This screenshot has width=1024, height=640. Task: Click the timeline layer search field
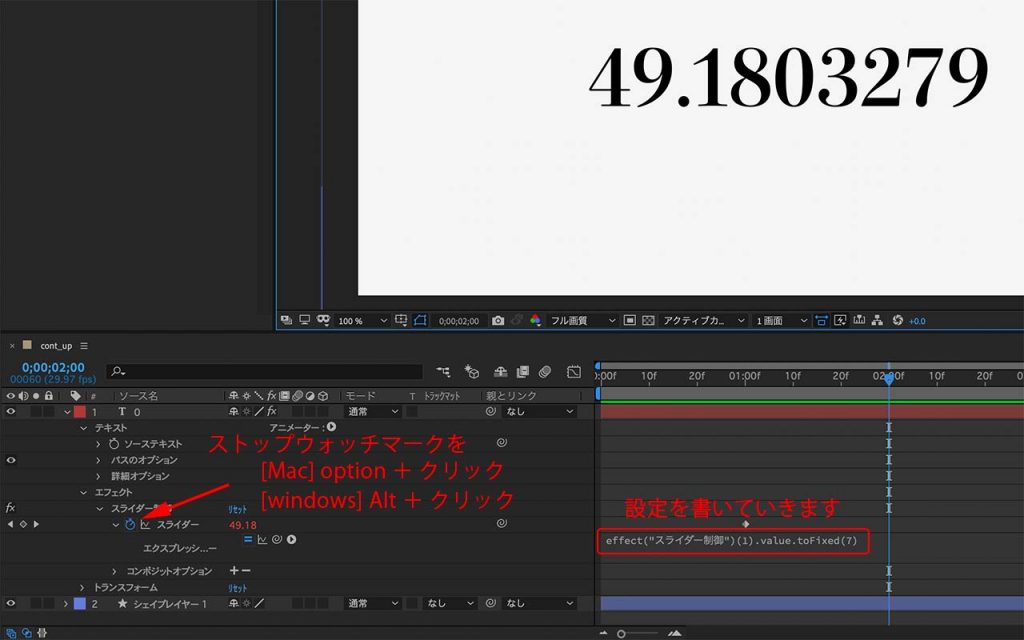[x=264, y=372]
